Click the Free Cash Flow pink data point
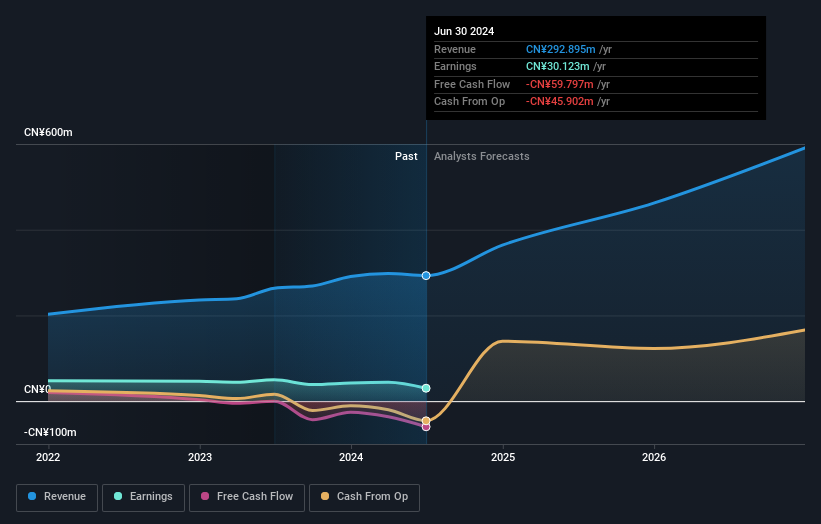This screenshot has width=821, height=524. (x=426, y=427)
